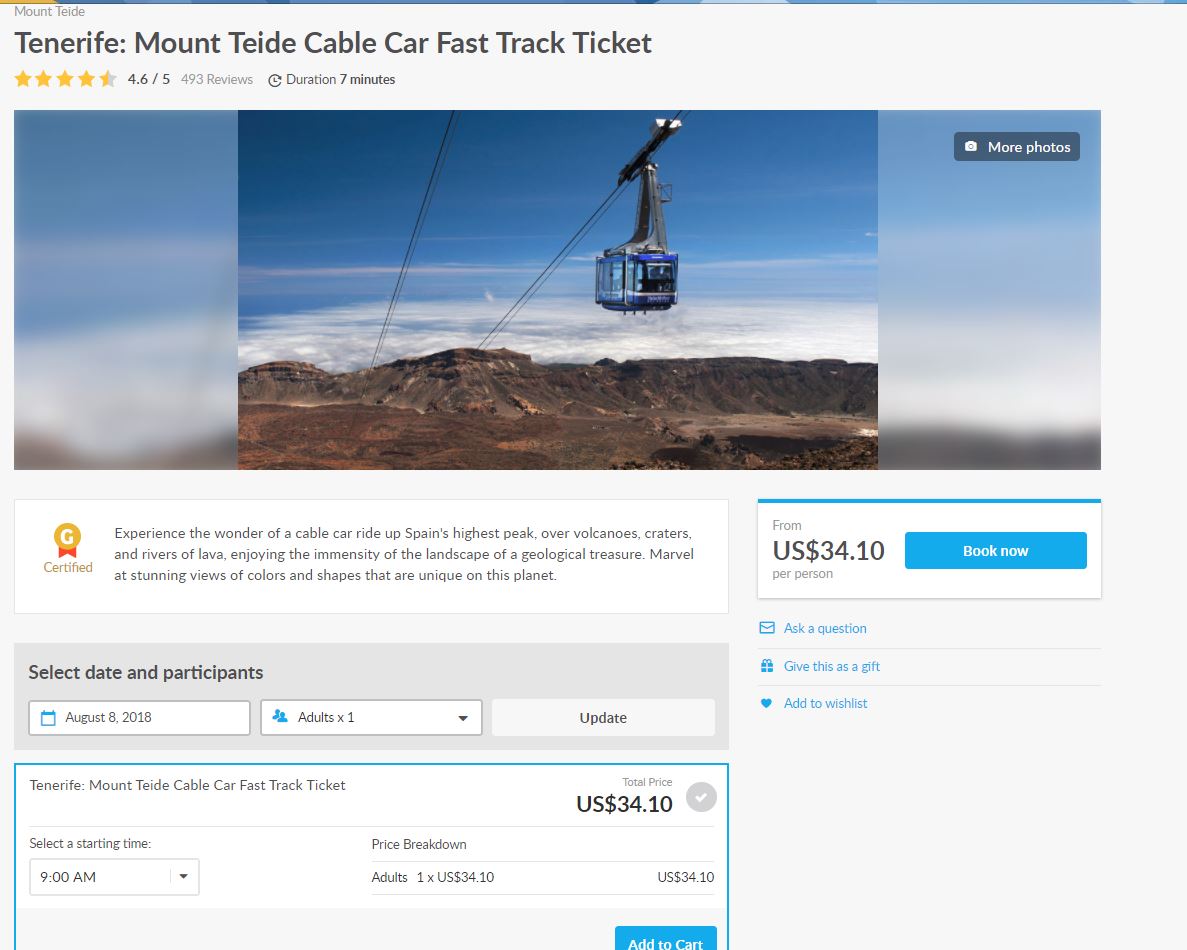Open the August 8, 2018 date picker
The width and height of the screenshot is (1187, 950).
[140, 718]
